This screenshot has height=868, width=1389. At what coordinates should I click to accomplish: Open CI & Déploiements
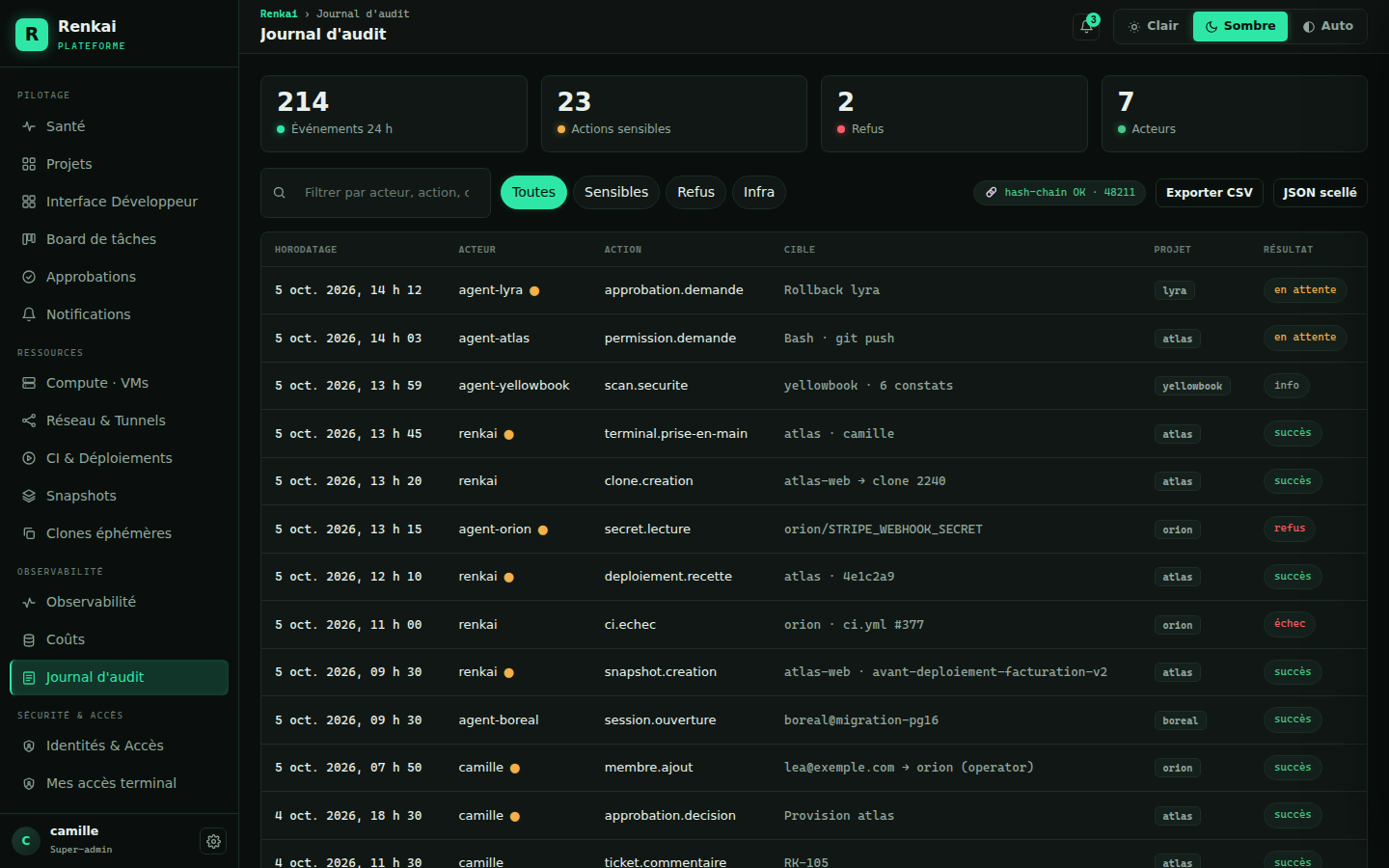119,458
